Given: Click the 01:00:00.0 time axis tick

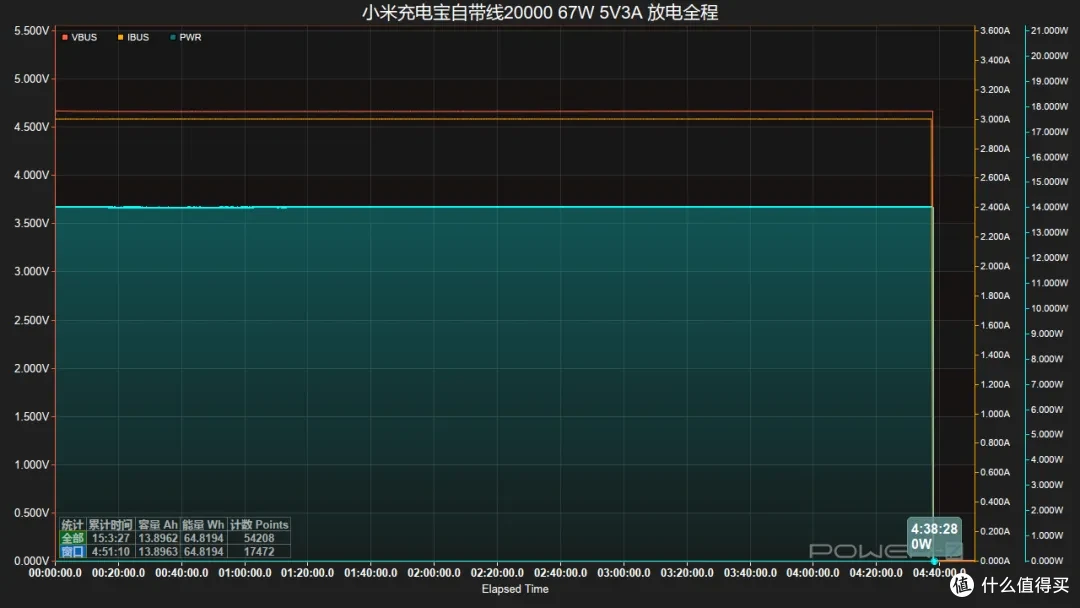Looking at the screenshot, I should click(x=245, y=573).
